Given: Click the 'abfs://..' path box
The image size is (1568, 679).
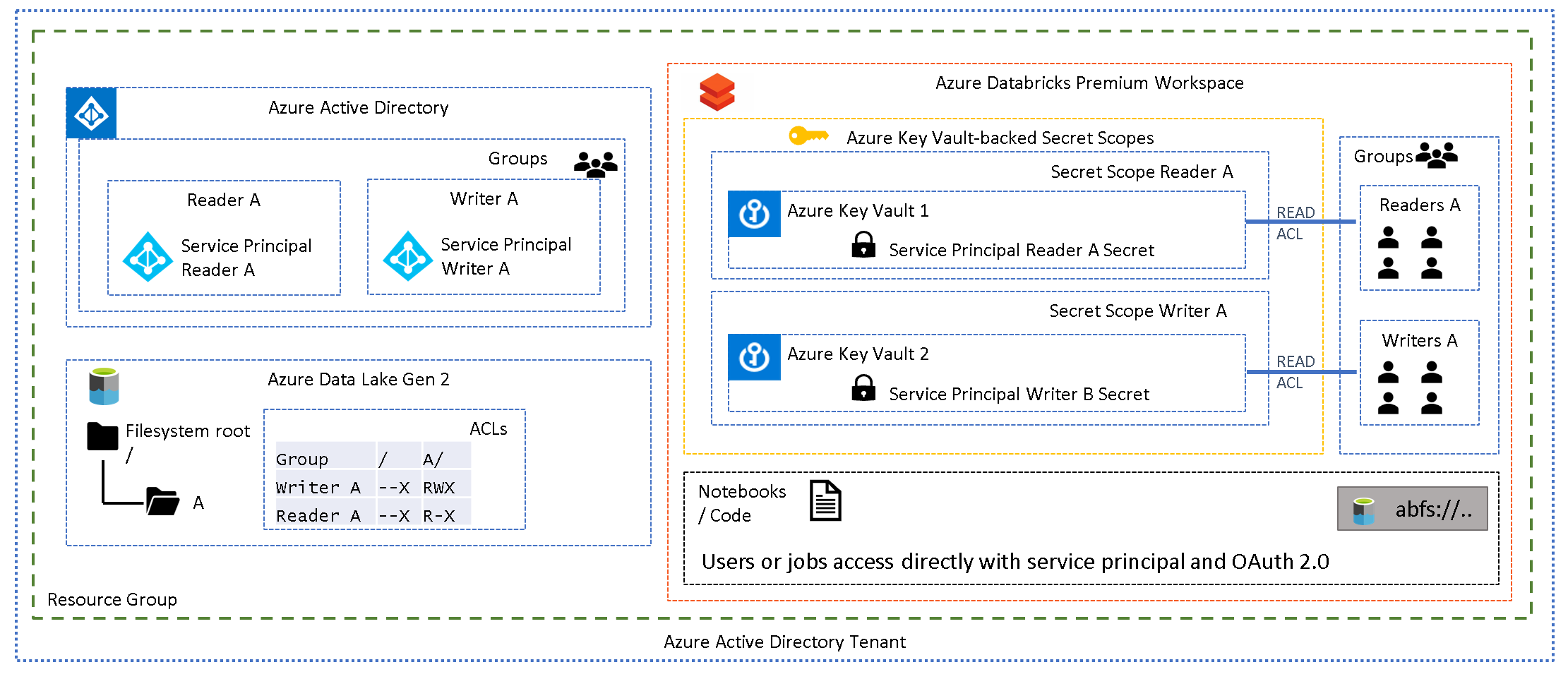Looking at the screenshot, I should [1412, 508].
